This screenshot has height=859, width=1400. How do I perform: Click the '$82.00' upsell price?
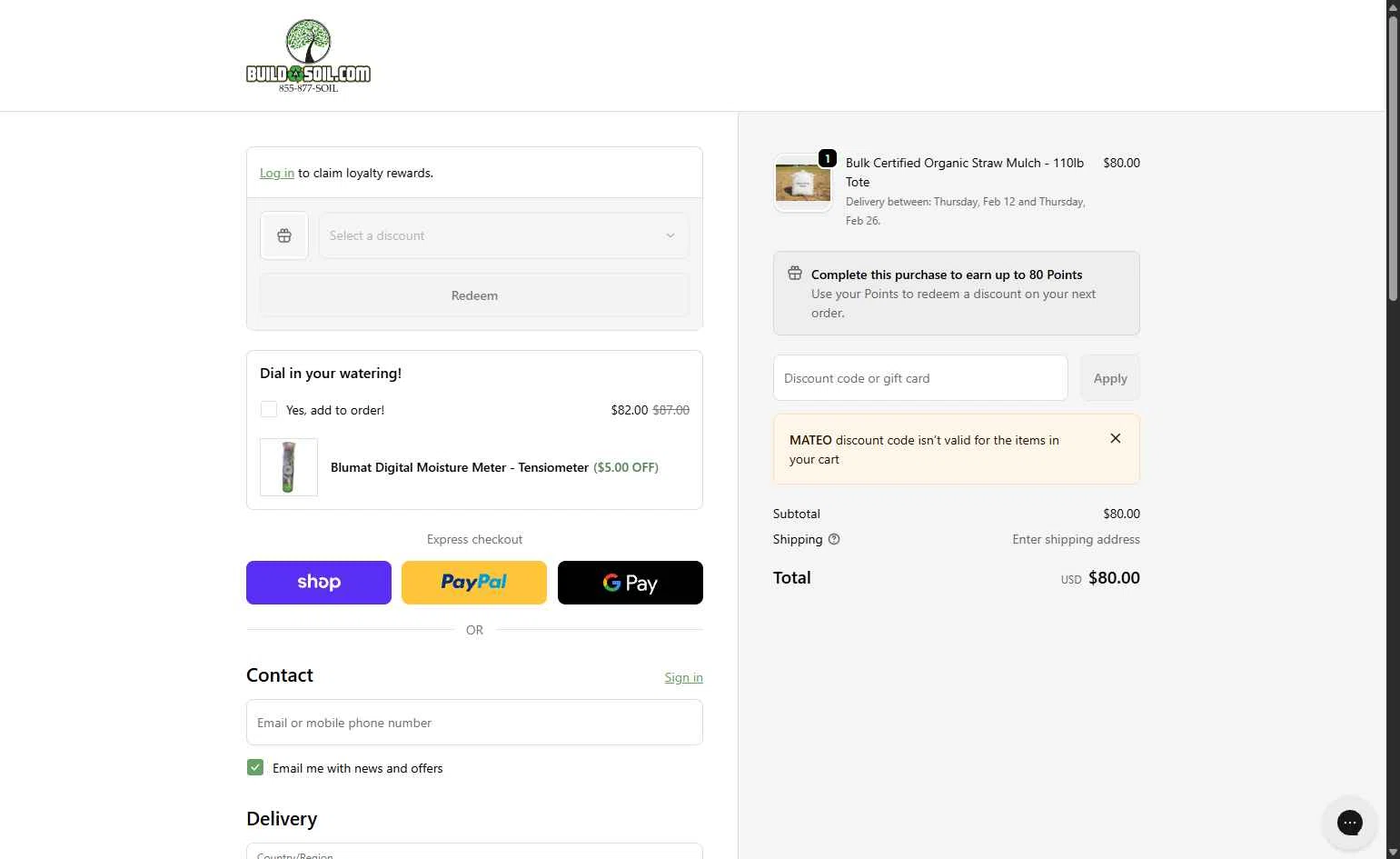pyautogui.click(x=630, y=410)
